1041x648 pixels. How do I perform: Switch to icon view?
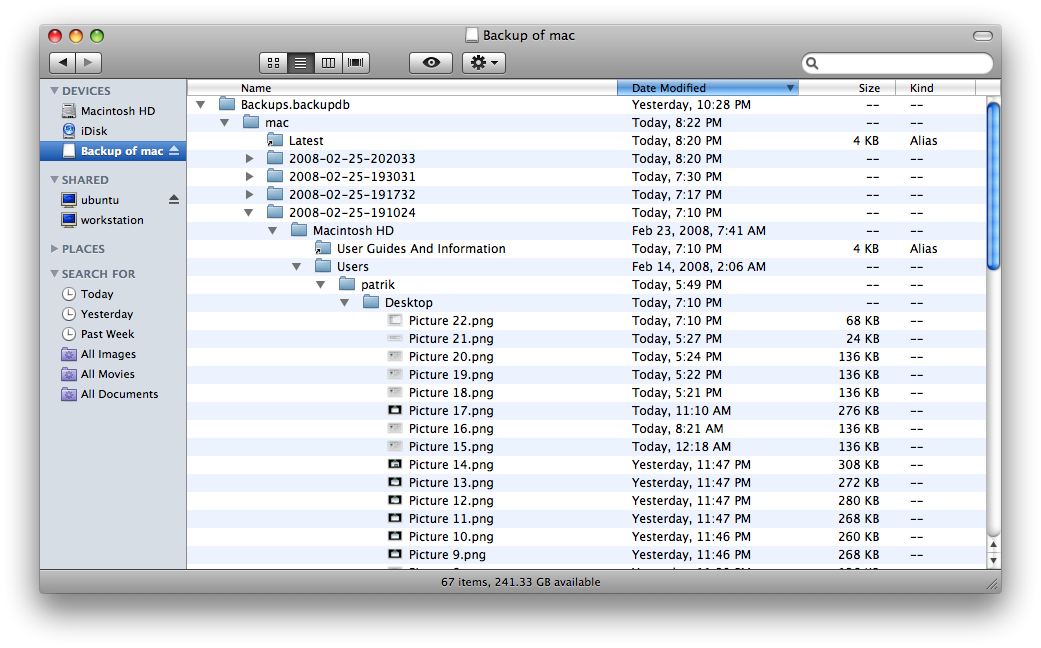click(273, 62)
